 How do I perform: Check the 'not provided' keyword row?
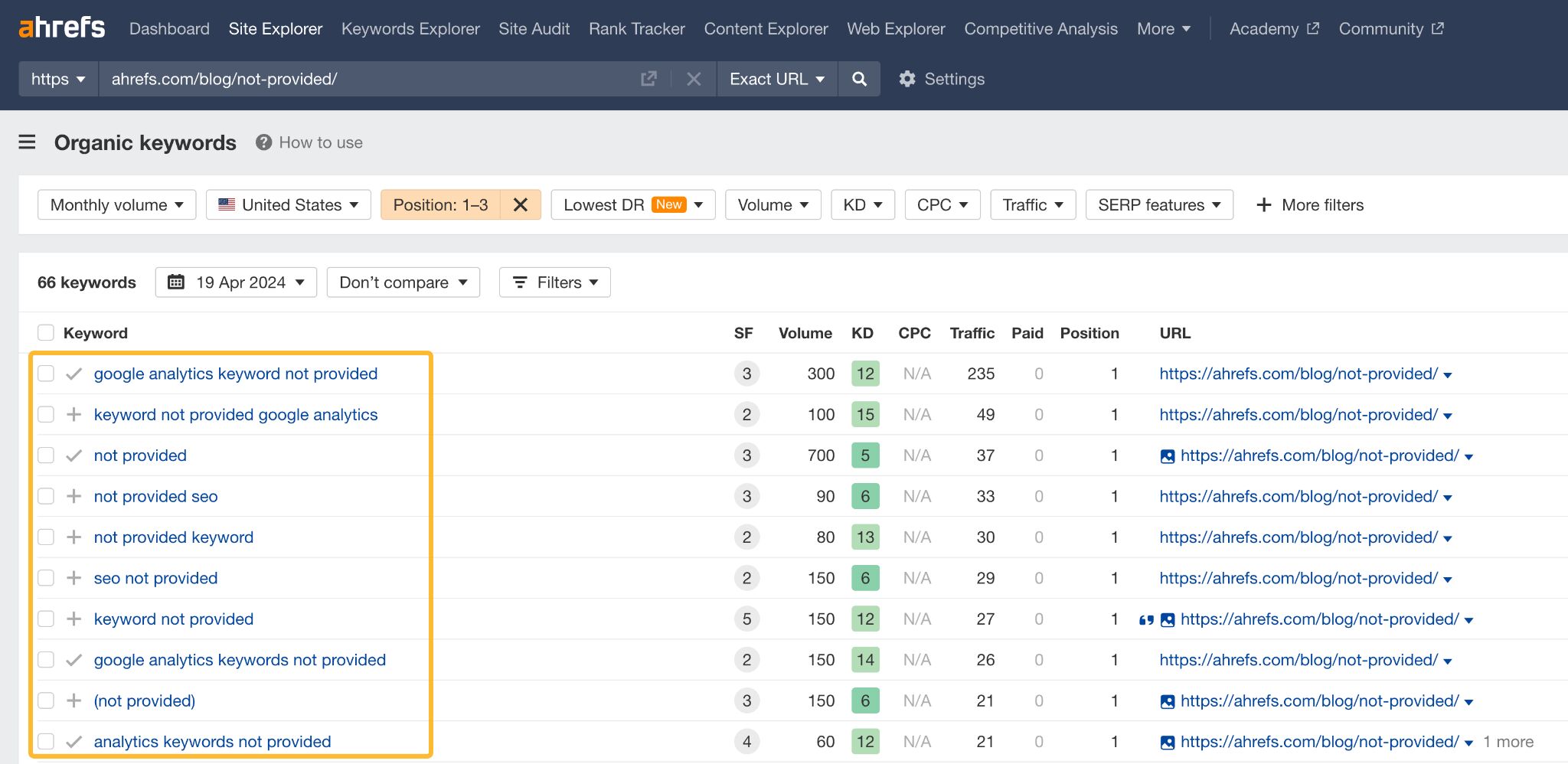pos(46,455)
